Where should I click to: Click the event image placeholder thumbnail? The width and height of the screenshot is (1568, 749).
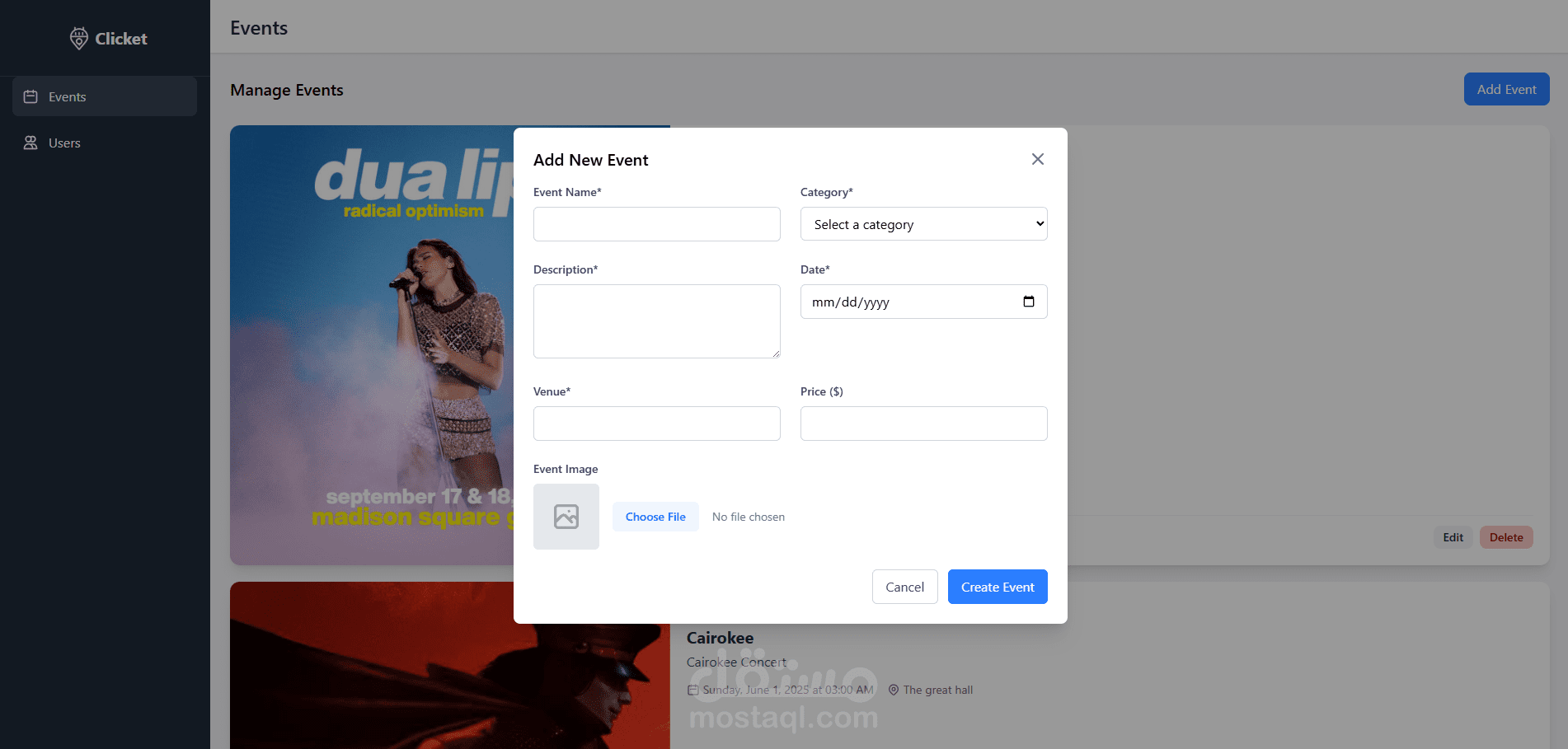pos(566,517)
